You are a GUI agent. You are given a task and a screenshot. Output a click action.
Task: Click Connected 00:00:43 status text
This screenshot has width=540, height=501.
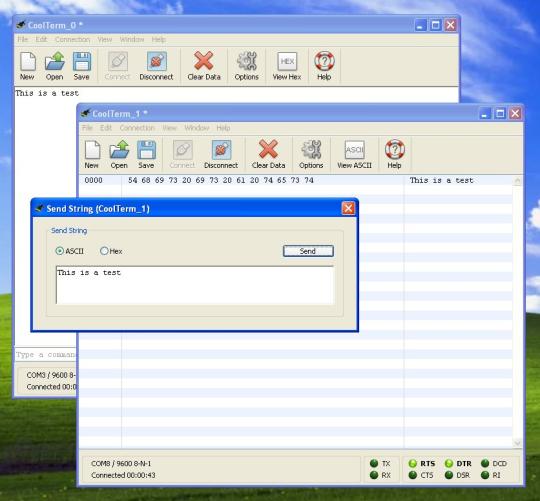[123, 475]
